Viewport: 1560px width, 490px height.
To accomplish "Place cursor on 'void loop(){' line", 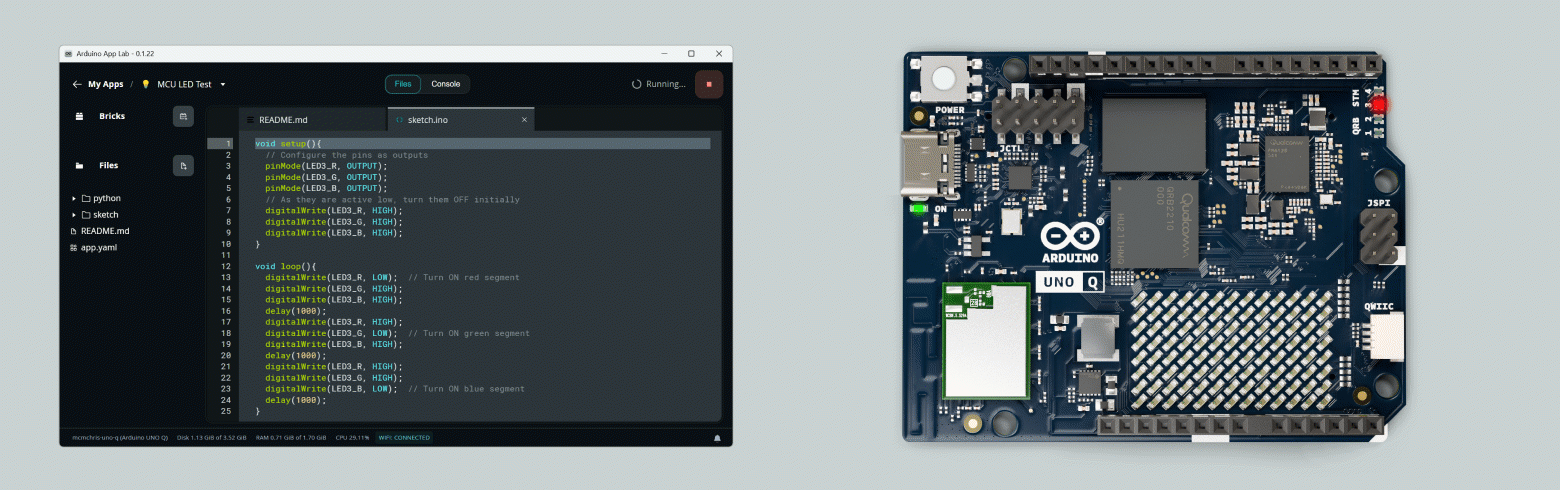I will [x=285, y=266].
